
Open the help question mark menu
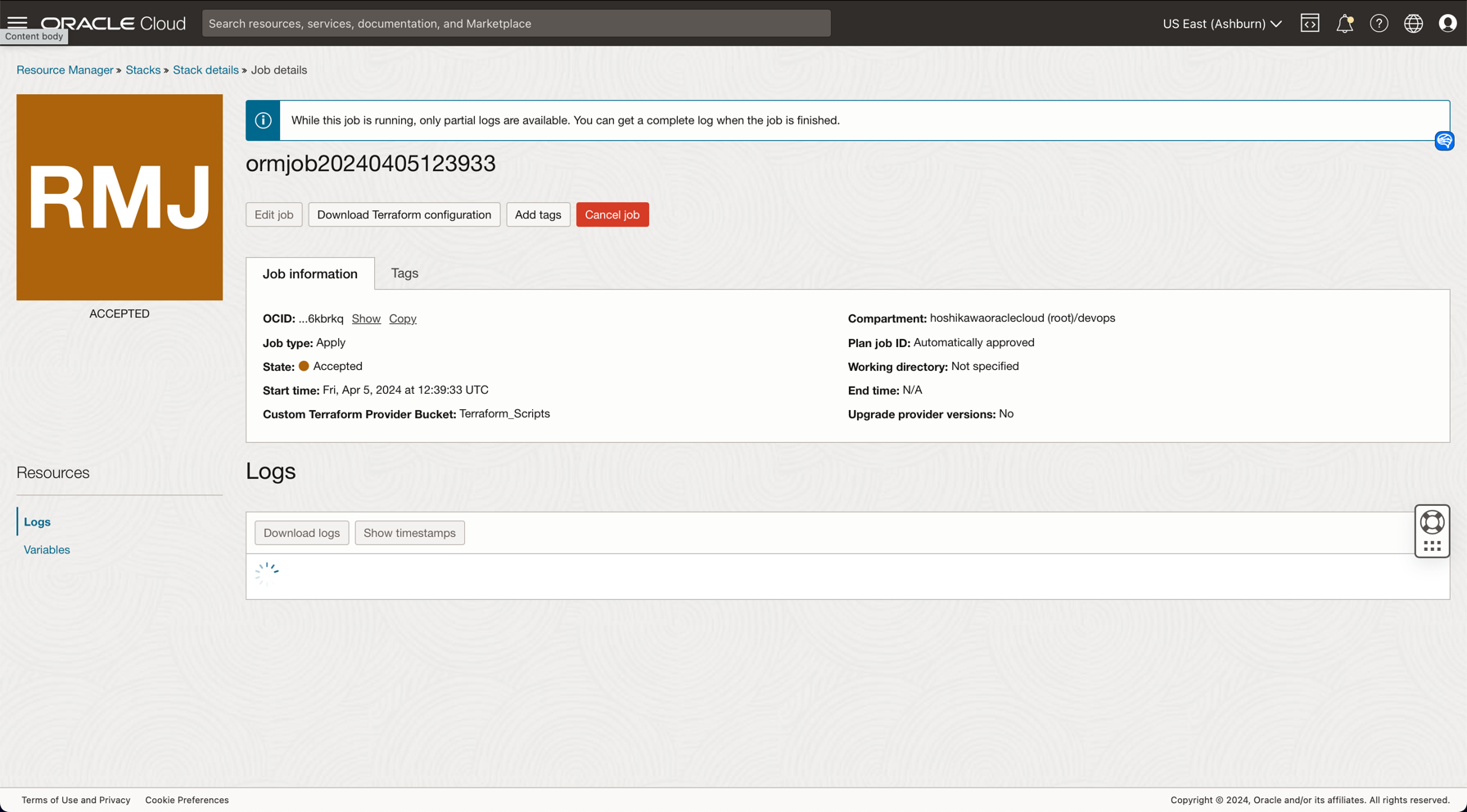click(x=1379, y=24)
